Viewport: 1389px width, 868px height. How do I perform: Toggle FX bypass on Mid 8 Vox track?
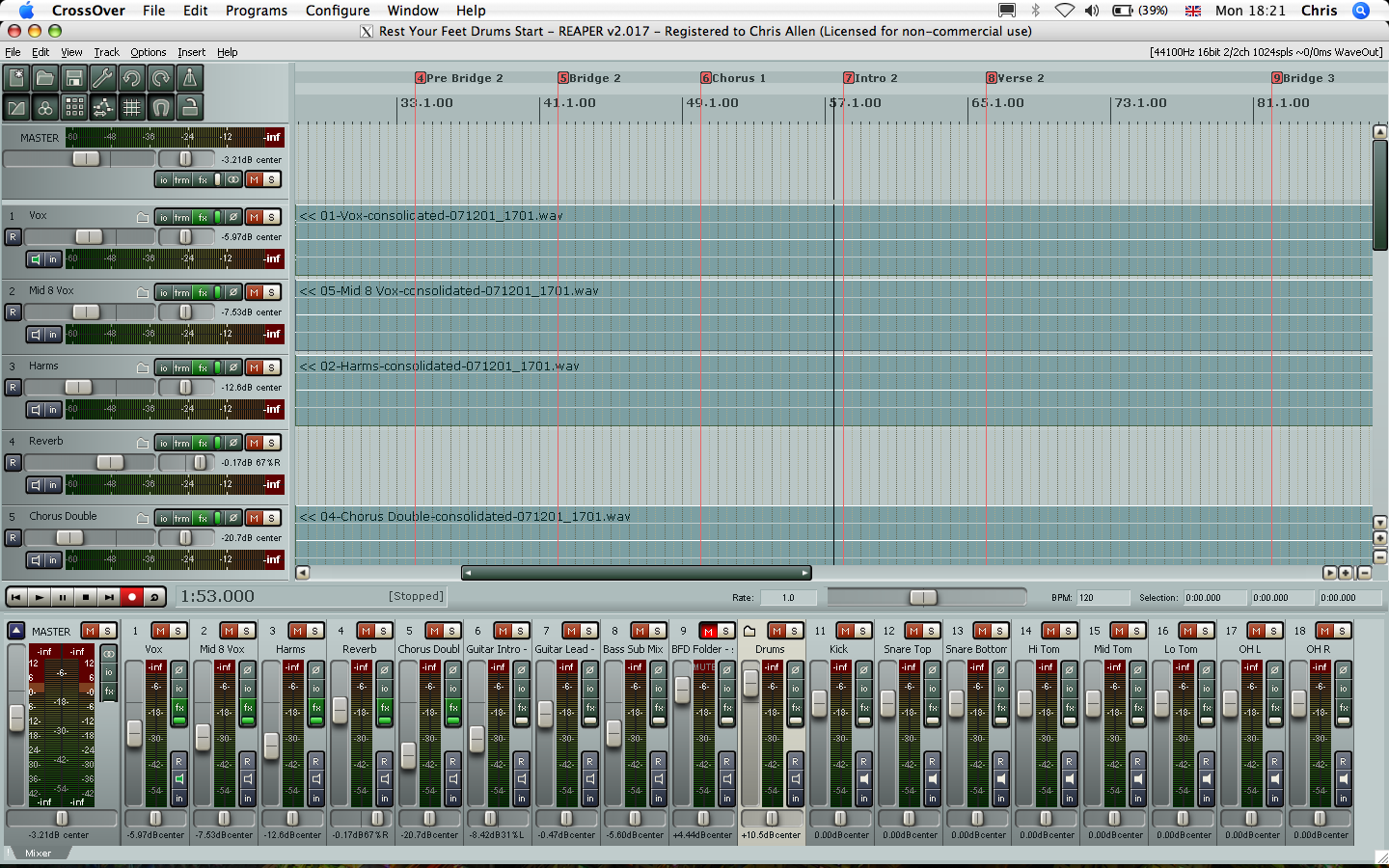click(x=218, y=292)
